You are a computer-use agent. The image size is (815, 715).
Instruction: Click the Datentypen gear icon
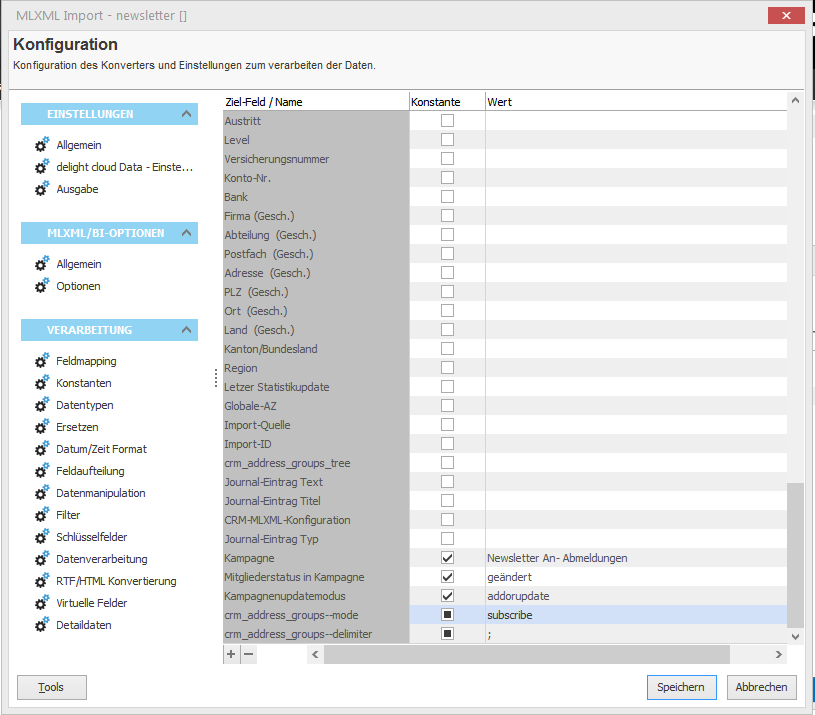click(40, 405)
